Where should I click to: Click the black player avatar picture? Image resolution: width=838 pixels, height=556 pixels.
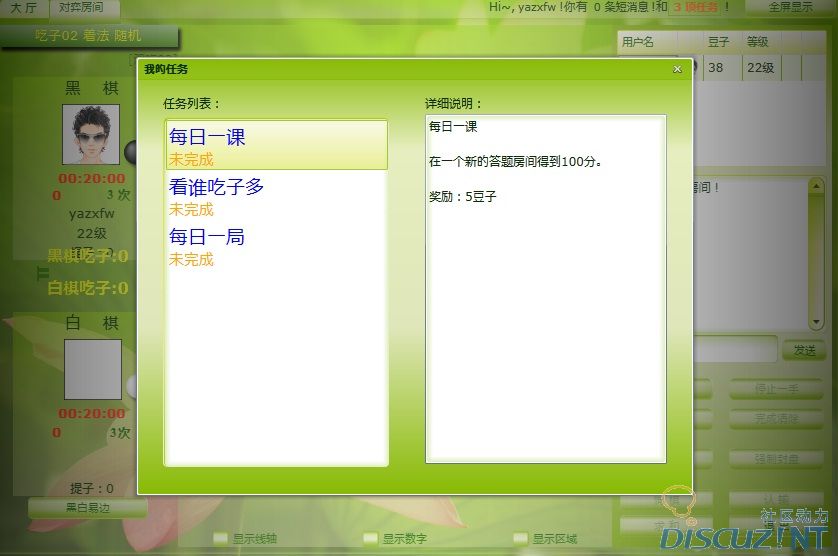91,134
